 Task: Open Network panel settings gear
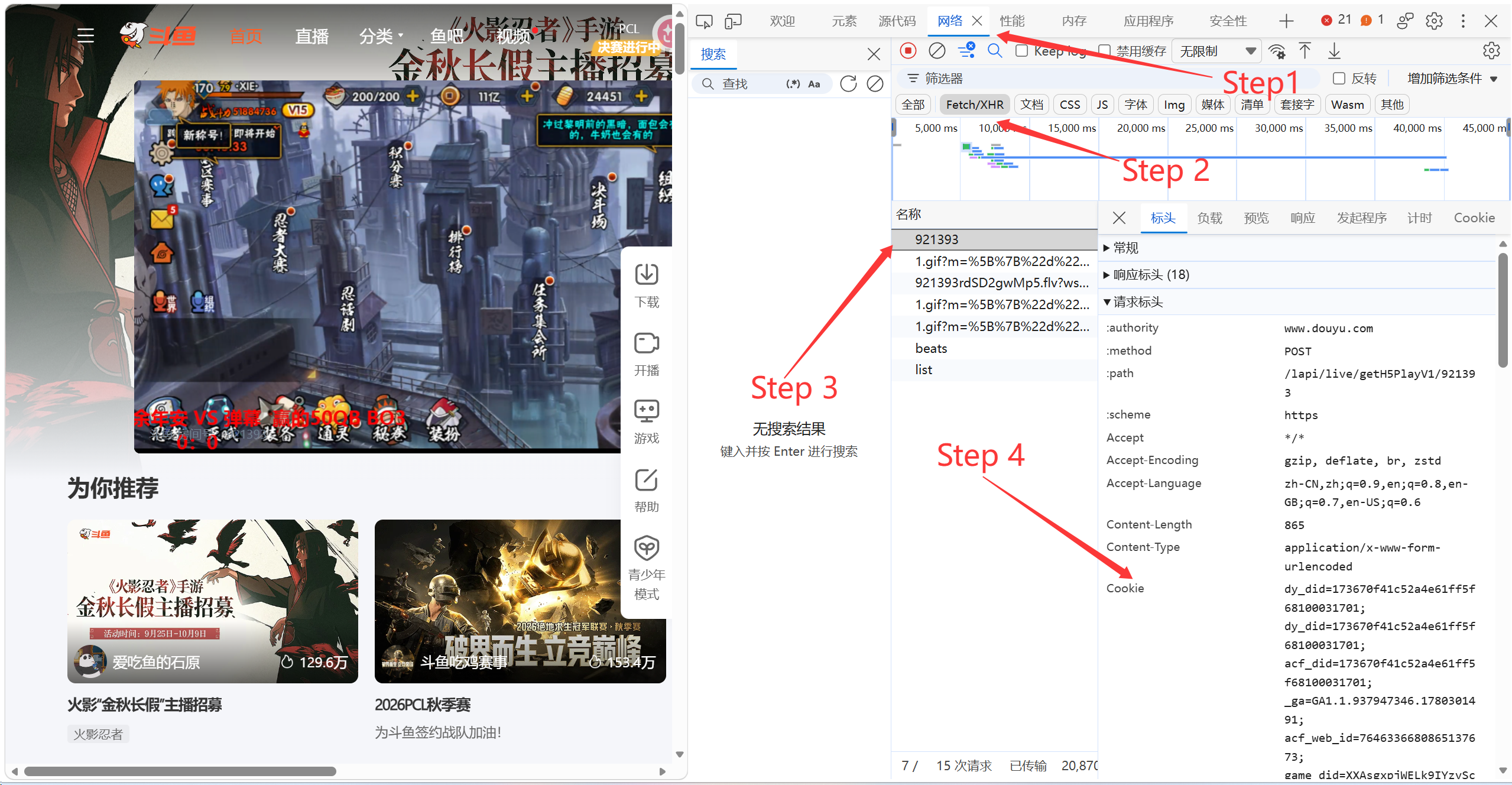tap(1491, 51)
